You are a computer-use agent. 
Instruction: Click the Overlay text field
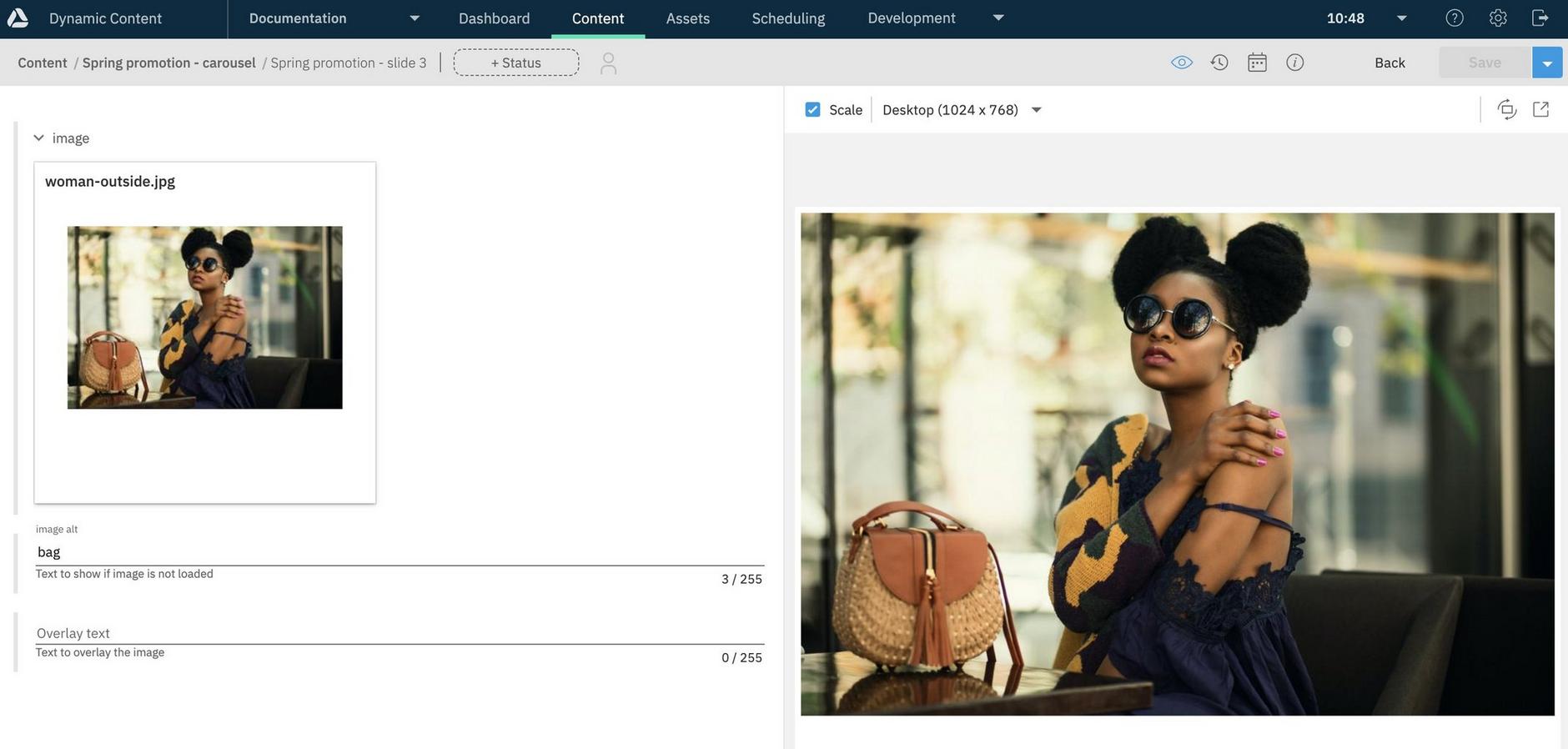pos(400,633)
